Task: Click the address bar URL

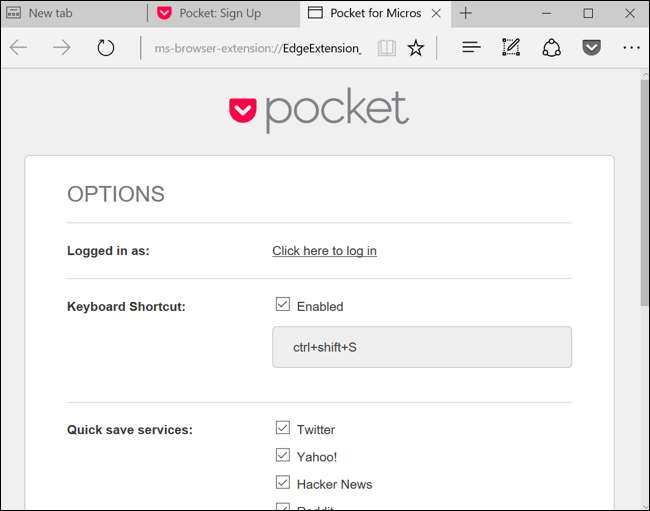Action: 250,48
